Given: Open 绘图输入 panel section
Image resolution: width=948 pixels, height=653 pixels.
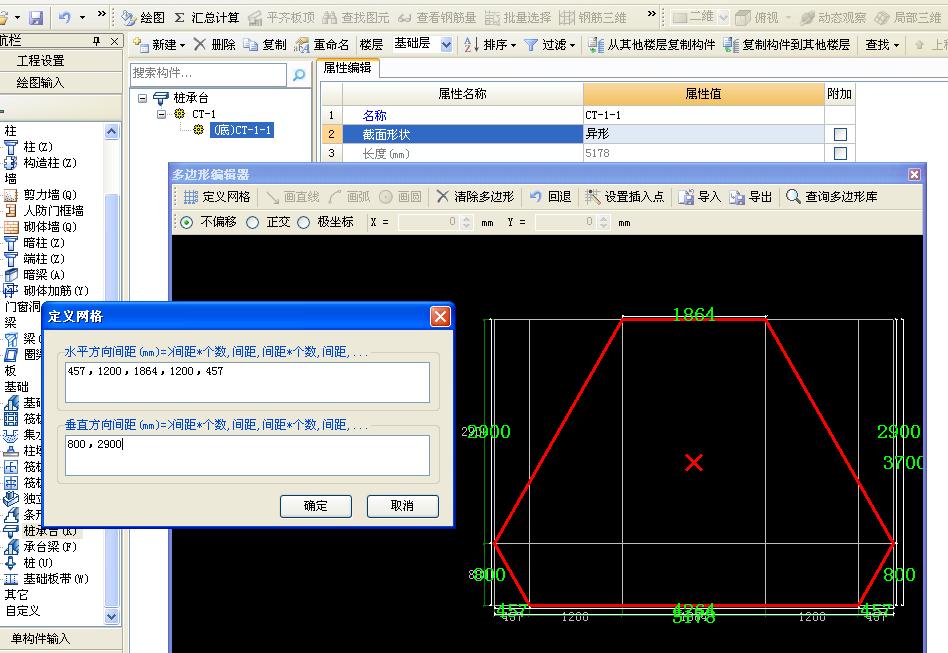Looking at the screenshot, I should 40,83.
